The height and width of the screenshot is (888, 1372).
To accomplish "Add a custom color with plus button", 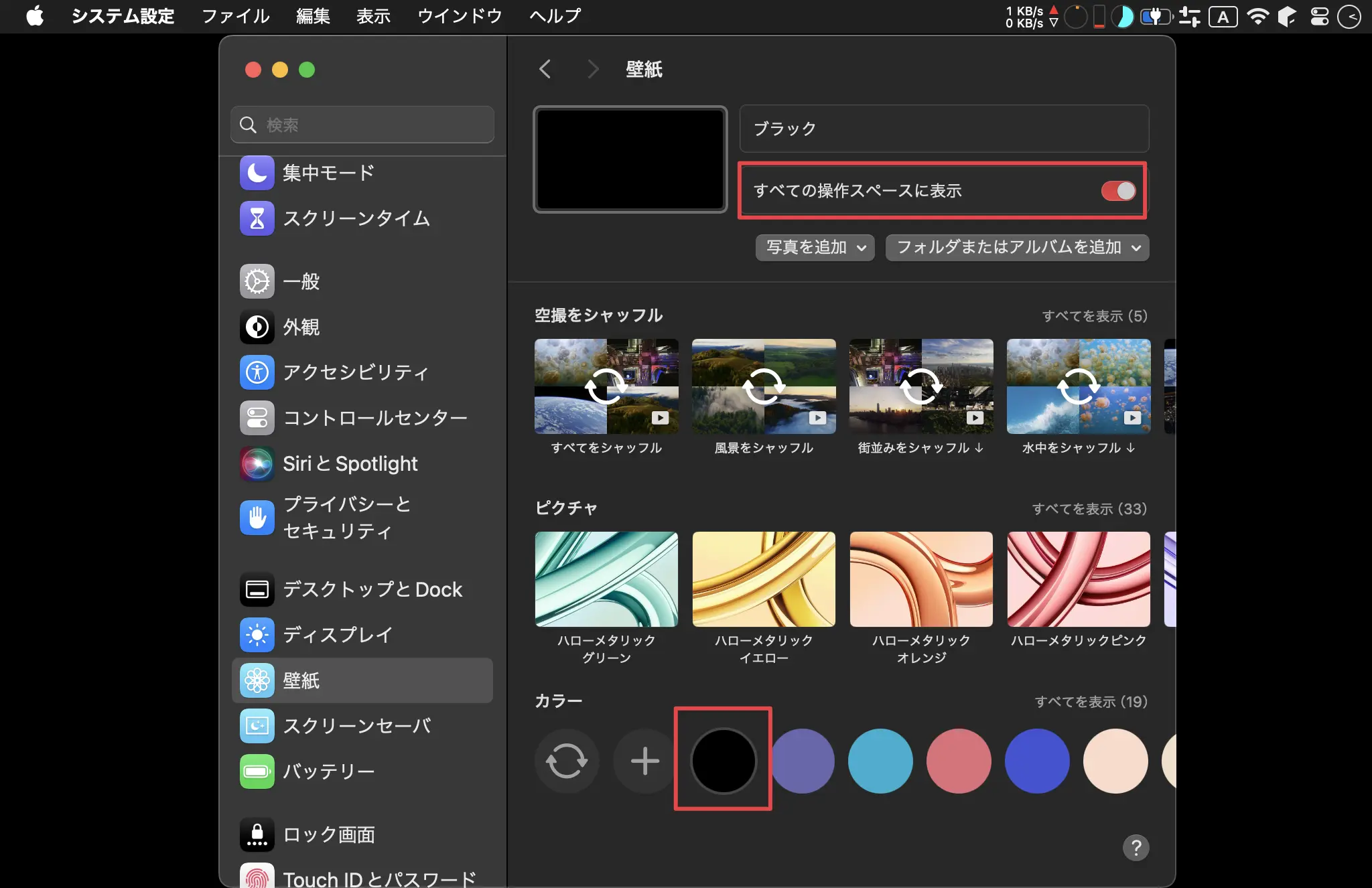I will point(645,761).
